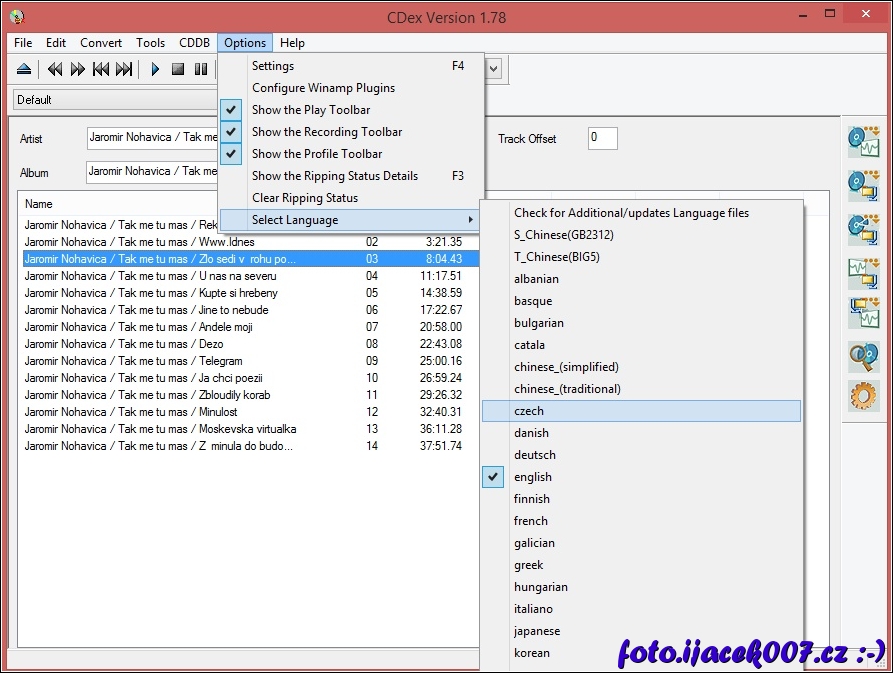Click the Pause playback icon
Screen dimensions: 893x673
[x=201, y=69]
